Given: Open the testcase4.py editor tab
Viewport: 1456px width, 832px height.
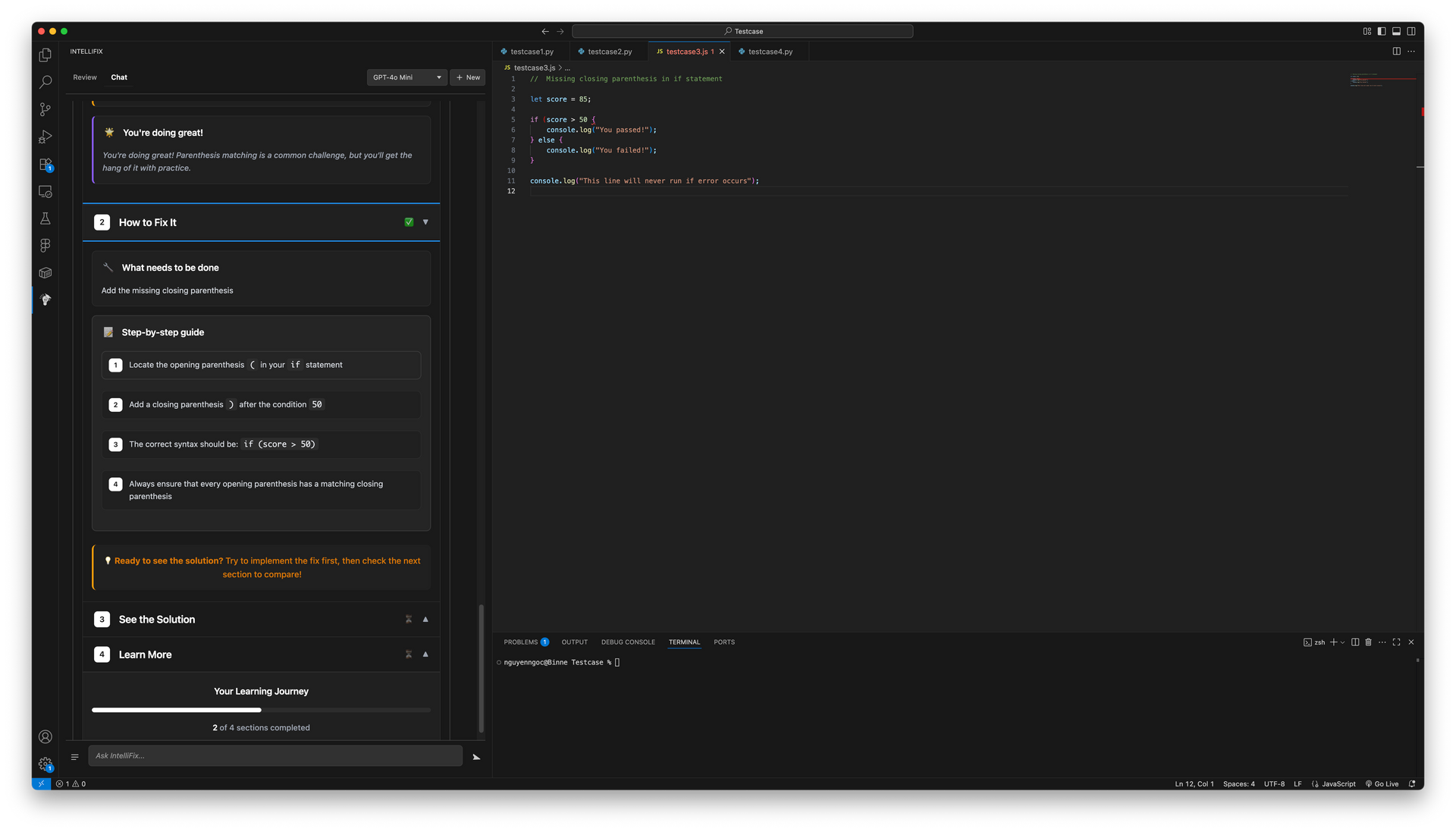Looking at the screenshot, I should [770, 52].
